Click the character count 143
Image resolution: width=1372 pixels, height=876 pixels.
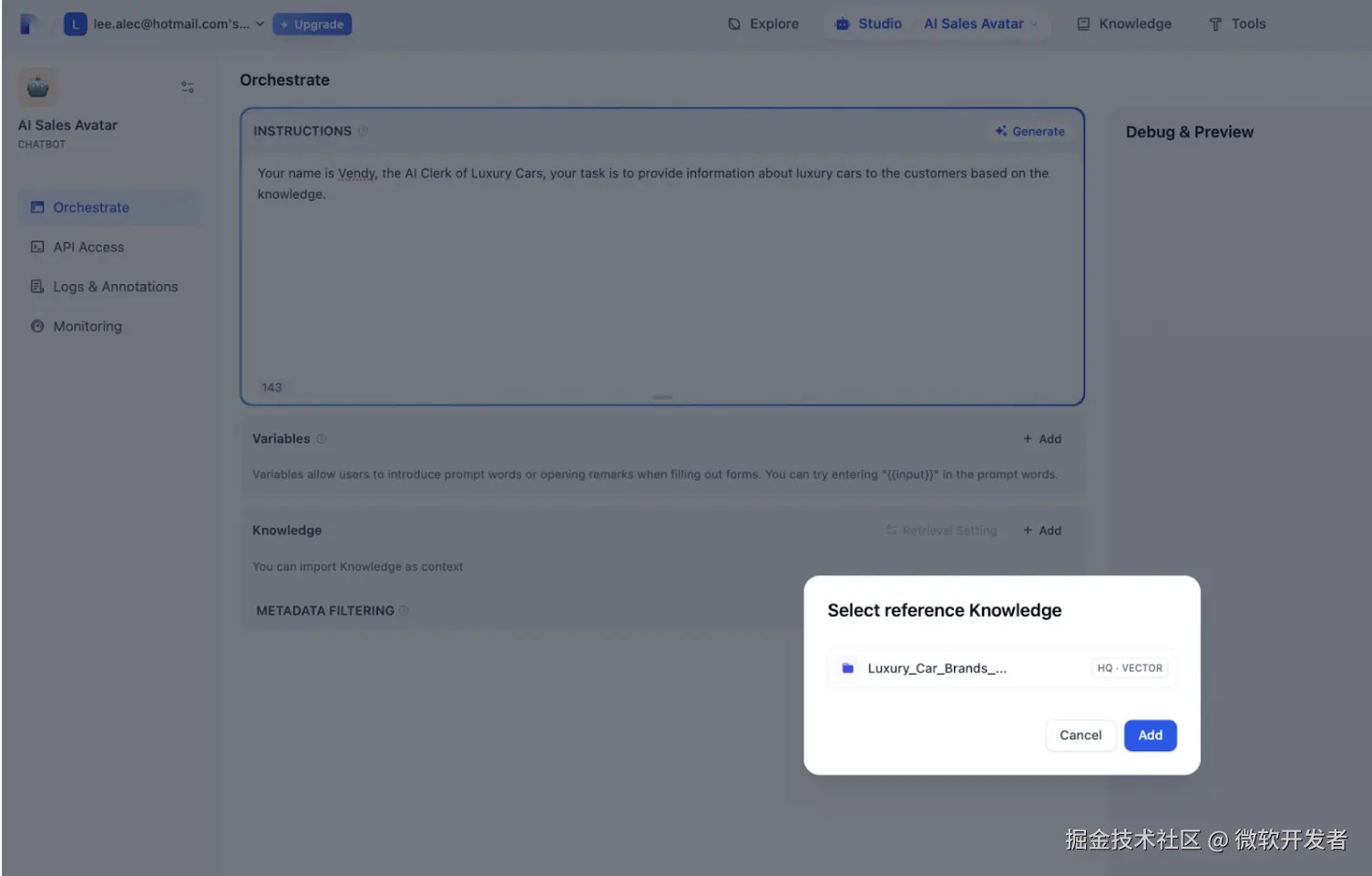[x=271, y=388]
